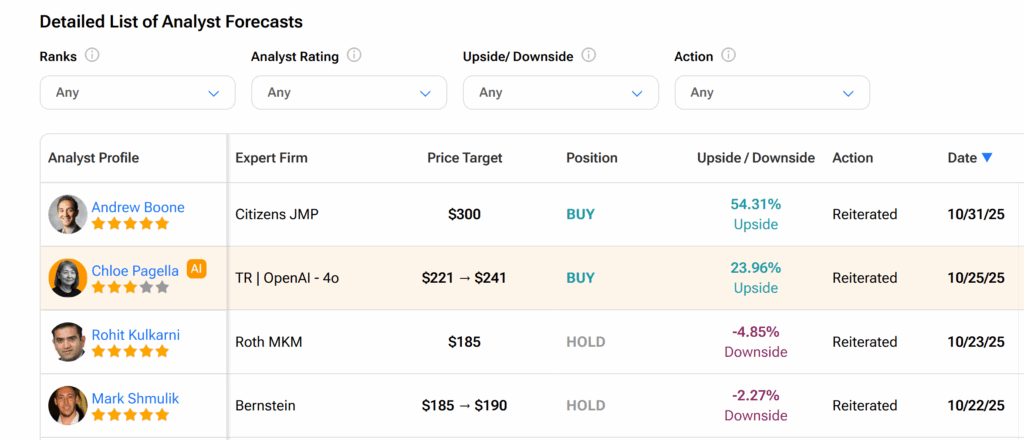Image resolution: width=1024 pixels, height=440 pixels.
Task: Open Andrew Boone's analyst profile link
Action: pyautogui.click(x=138, y=207)
